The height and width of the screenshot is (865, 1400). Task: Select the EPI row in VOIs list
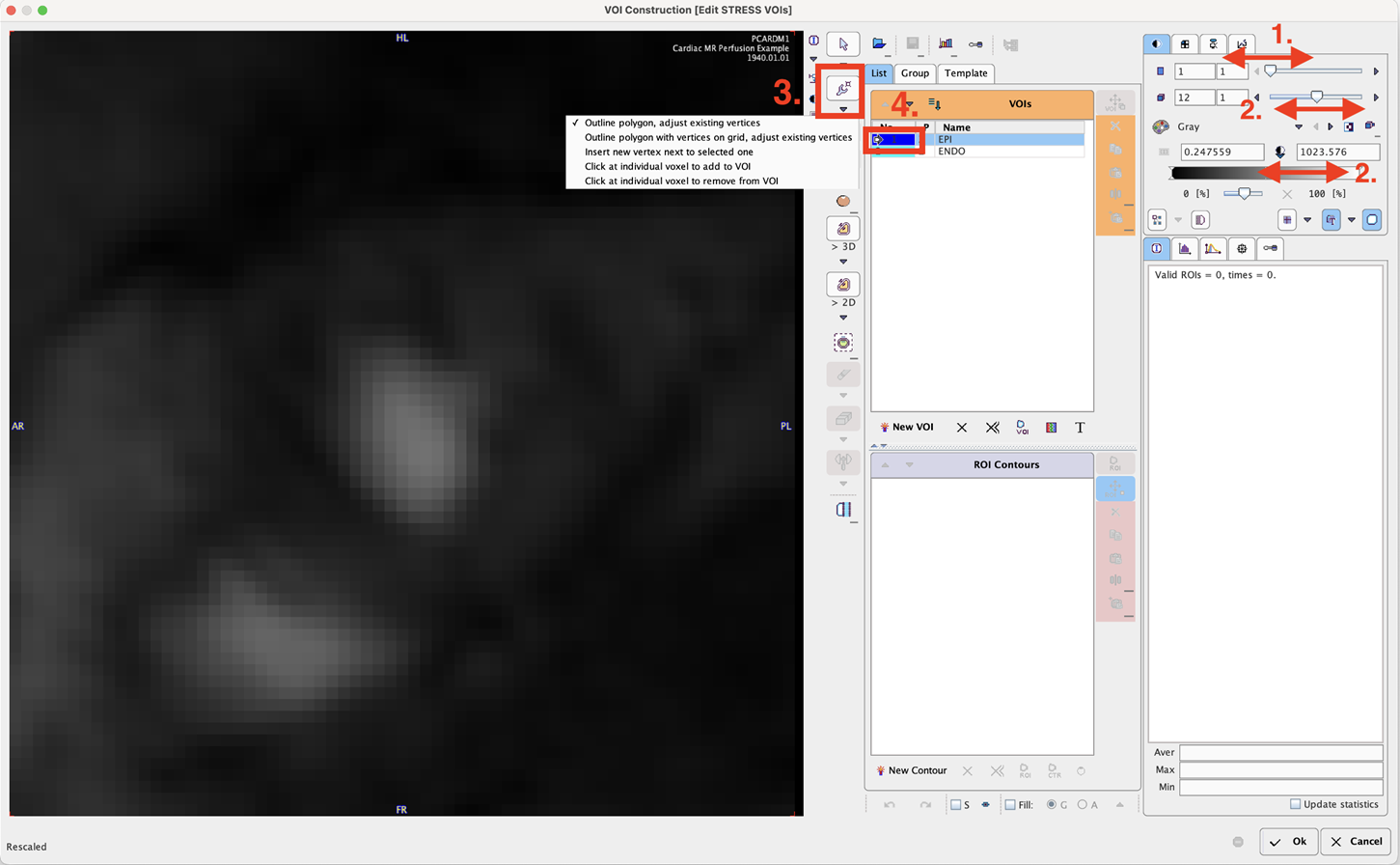(977, 139)
